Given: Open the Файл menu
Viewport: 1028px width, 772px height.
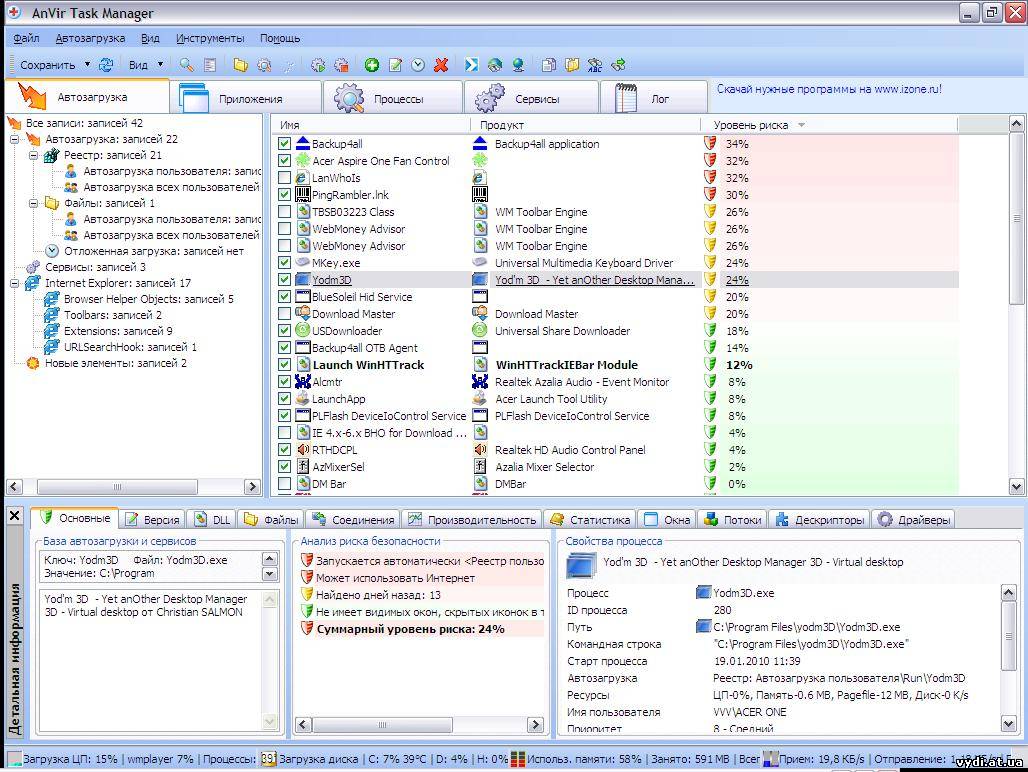Looking at the screenshot, I should [26, 38].
